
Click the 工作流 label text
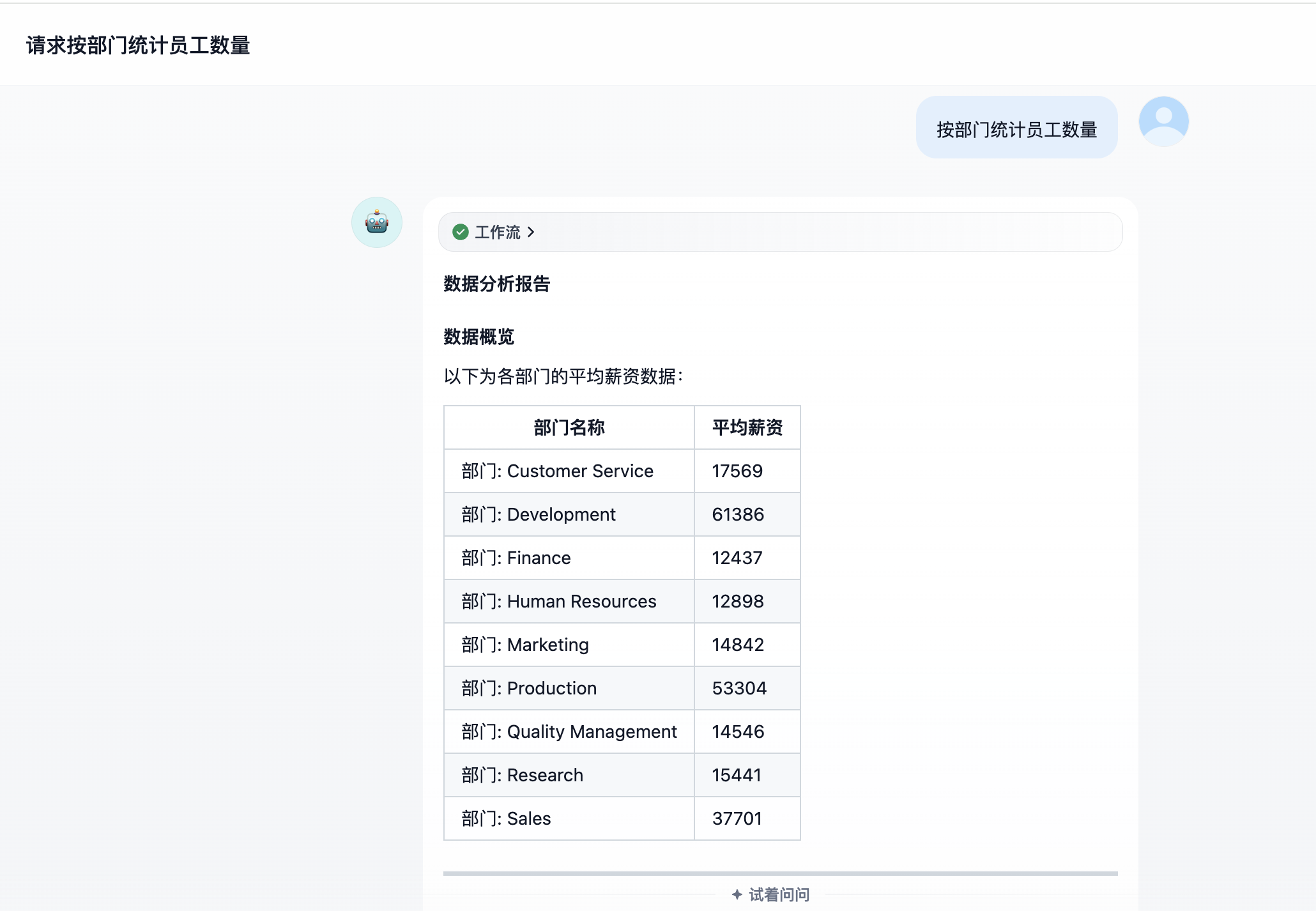point(496,232)
